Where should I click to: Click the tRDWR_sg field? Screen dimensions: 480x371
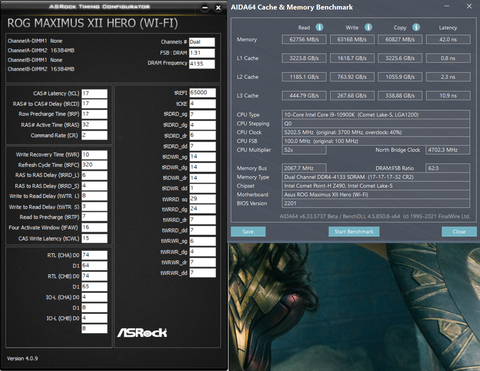pos(202,157)
